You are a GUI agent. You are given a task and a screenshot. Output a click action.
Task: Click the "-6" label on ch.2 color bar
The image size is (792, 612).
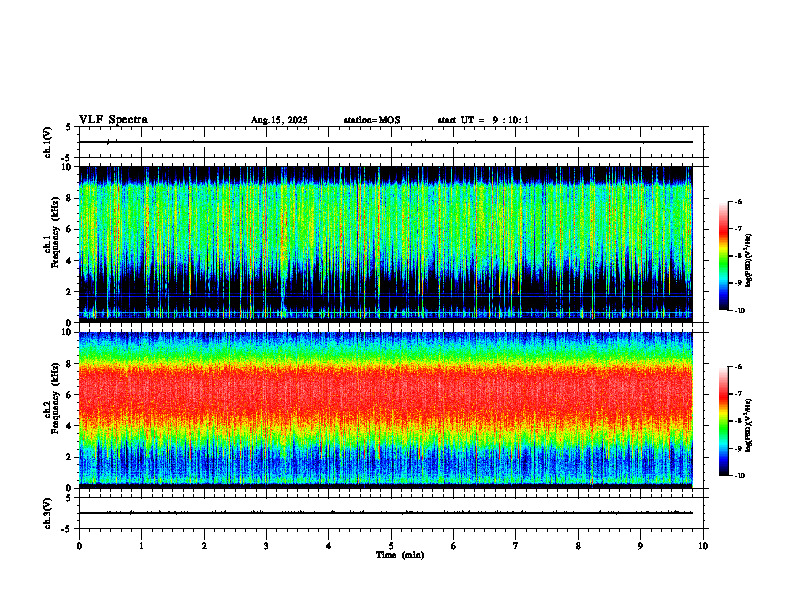[x=738, y=367]
